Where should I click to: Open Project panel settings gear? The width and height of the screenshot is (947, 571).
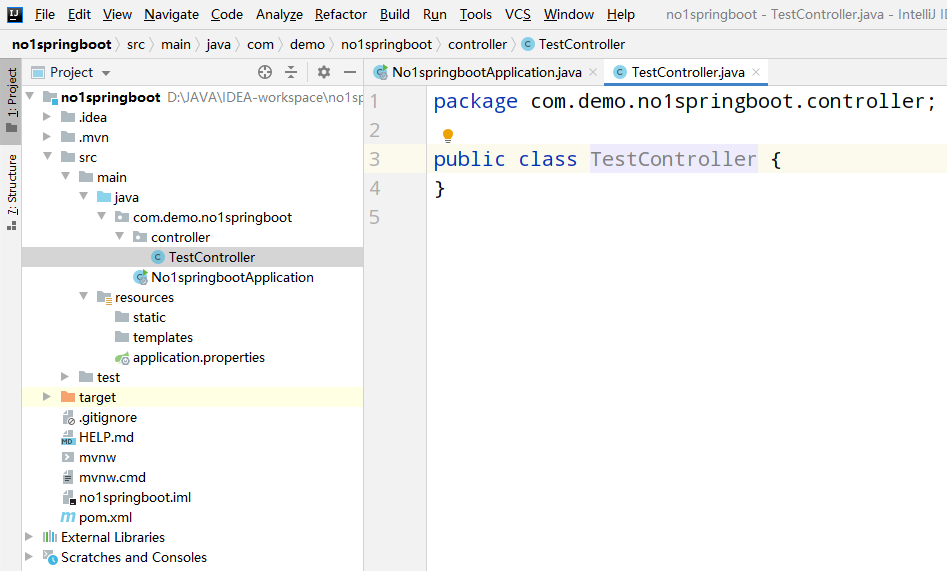pos(324,73)
